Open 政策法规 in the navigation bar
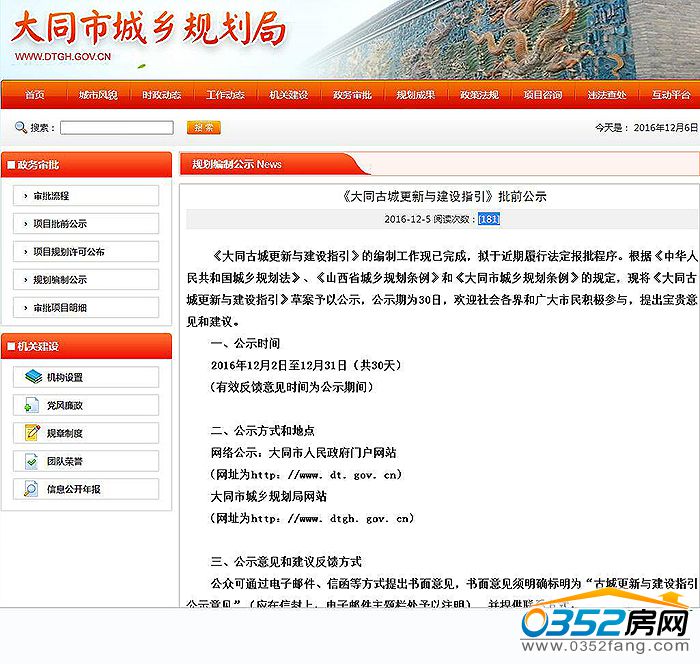The image size is (700, 664). (x=479, y=95)
